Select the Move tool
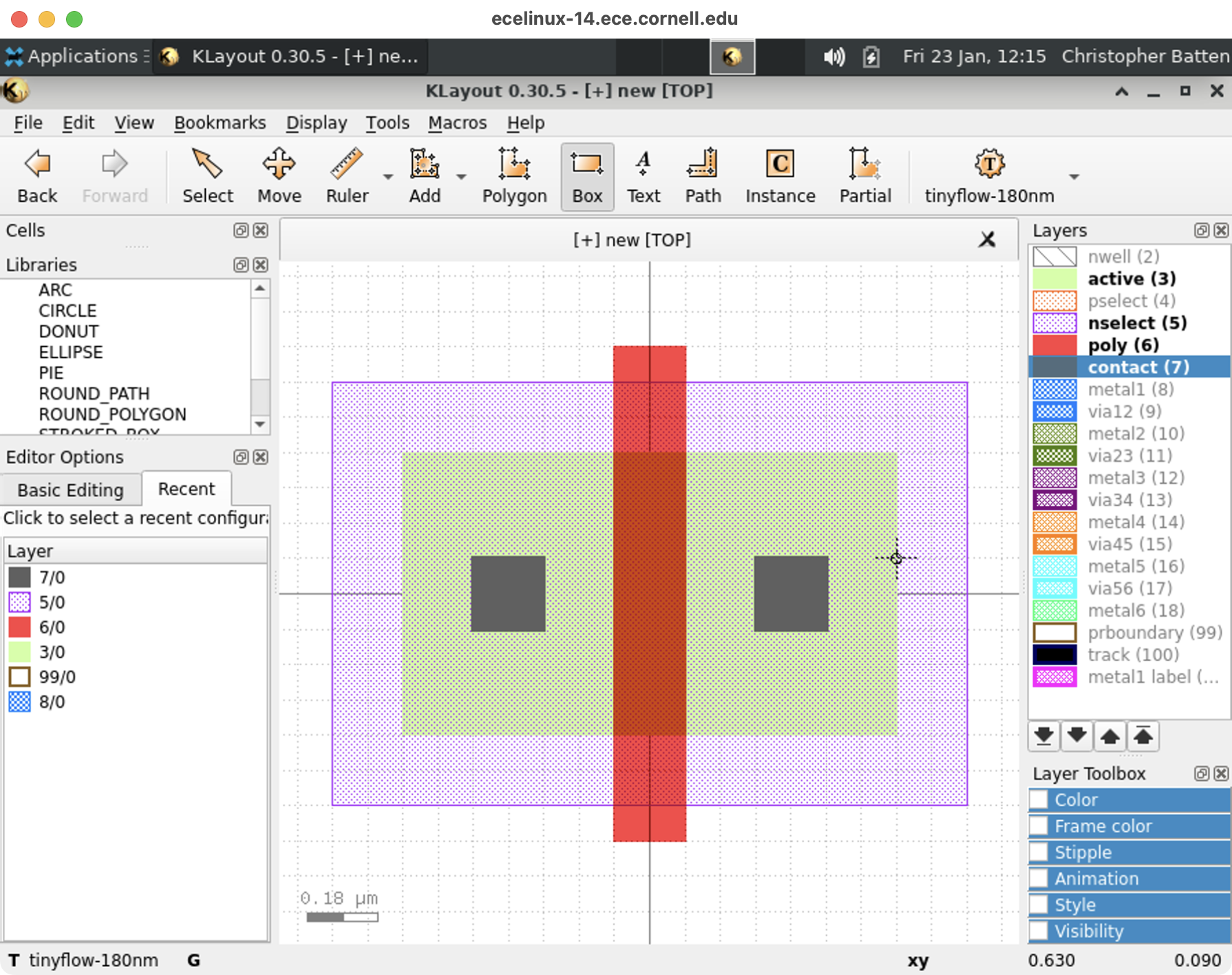This screenshot has width=1232, height=975. point(279,176)
